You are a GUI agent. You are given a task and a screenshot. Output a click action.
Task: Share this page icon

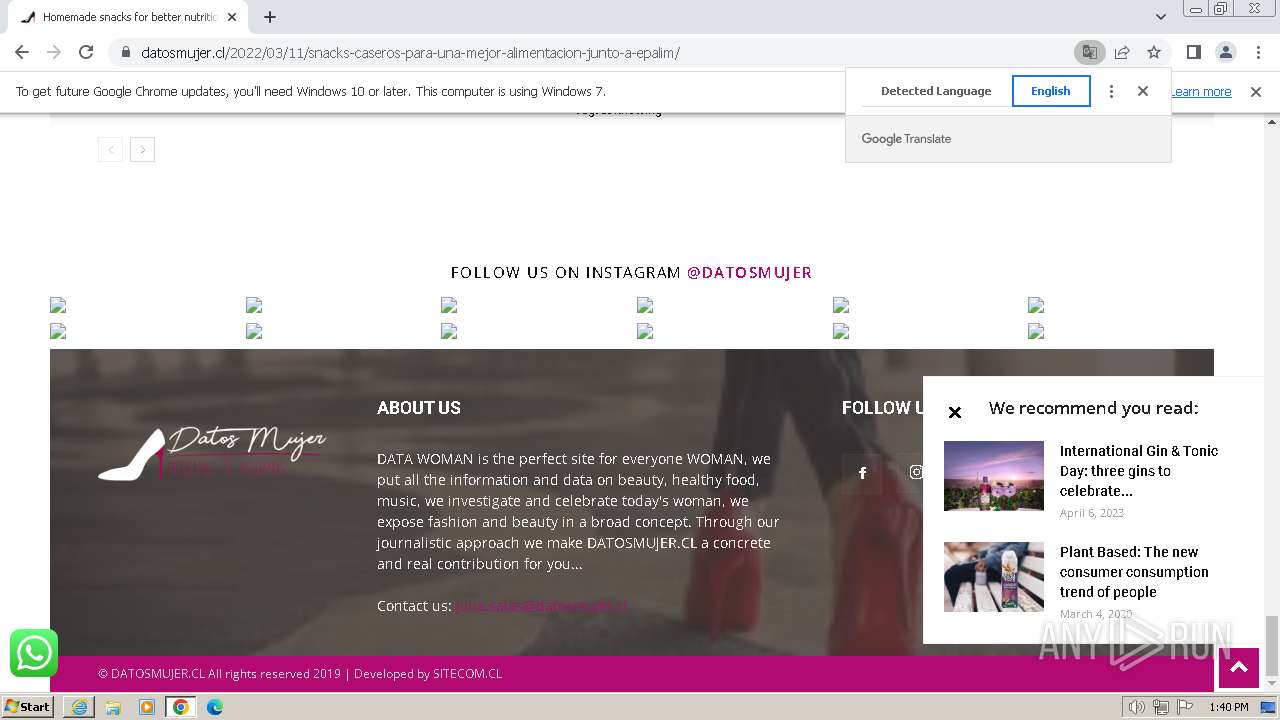[x=1122, y=52]
